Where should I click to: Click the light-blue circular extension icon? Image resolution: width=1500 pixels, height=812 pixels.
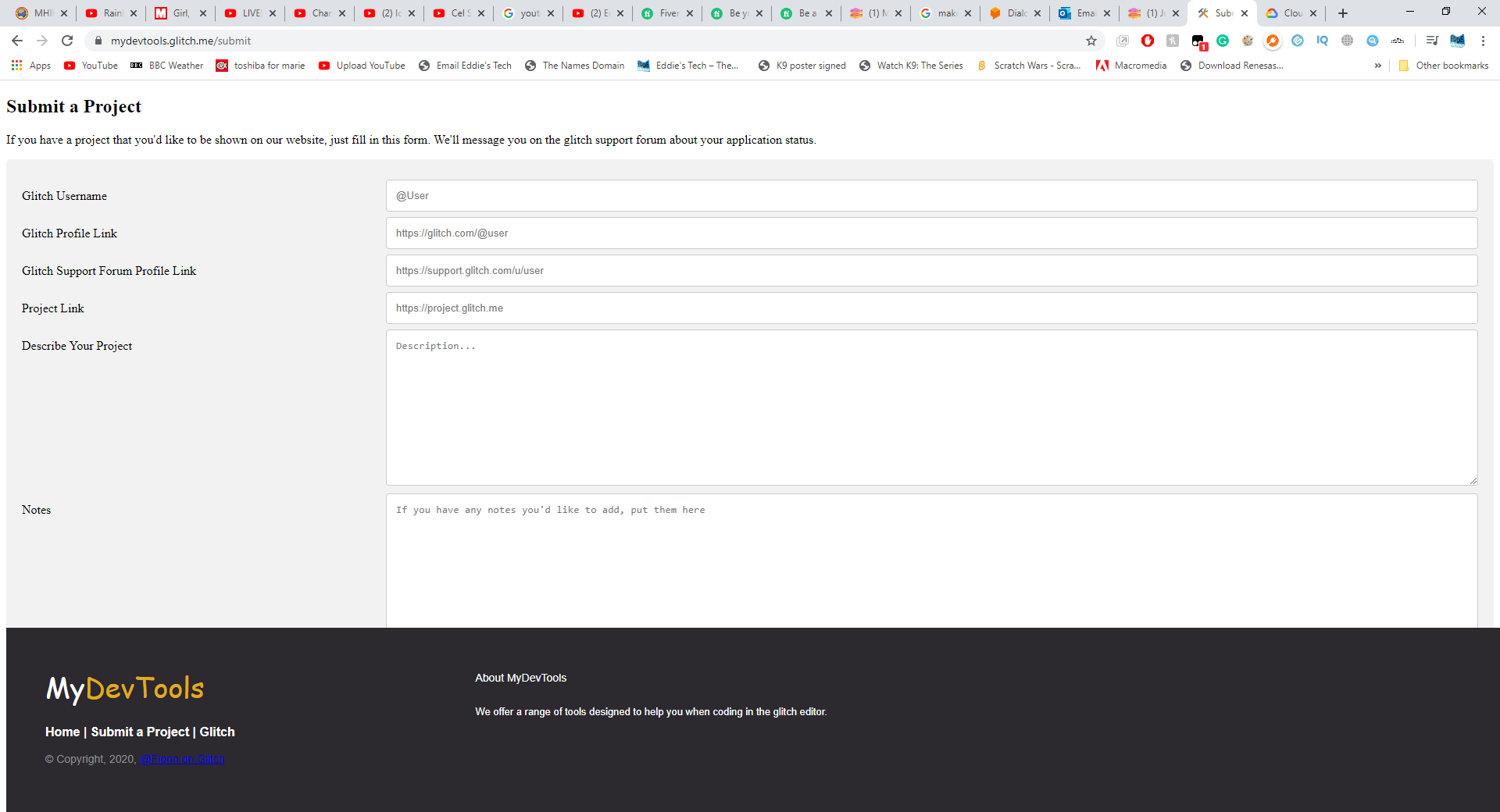coord(1298,41)
